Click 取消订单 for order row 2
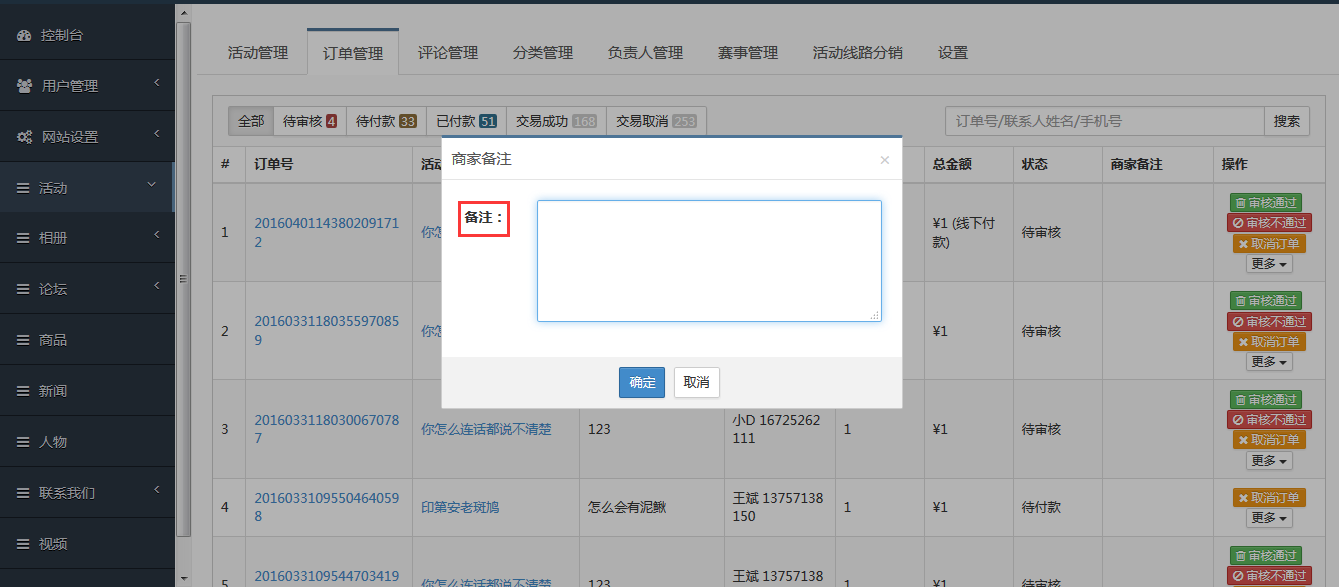Screen dimensions: 1339x587 (1269, 342)
